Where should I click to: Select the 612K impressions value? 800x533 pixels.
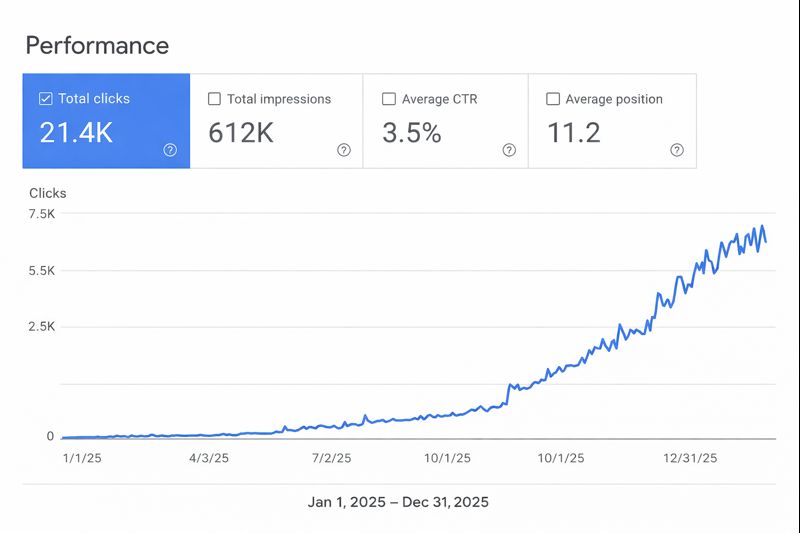pyautogui.click(x=241, y=132)
